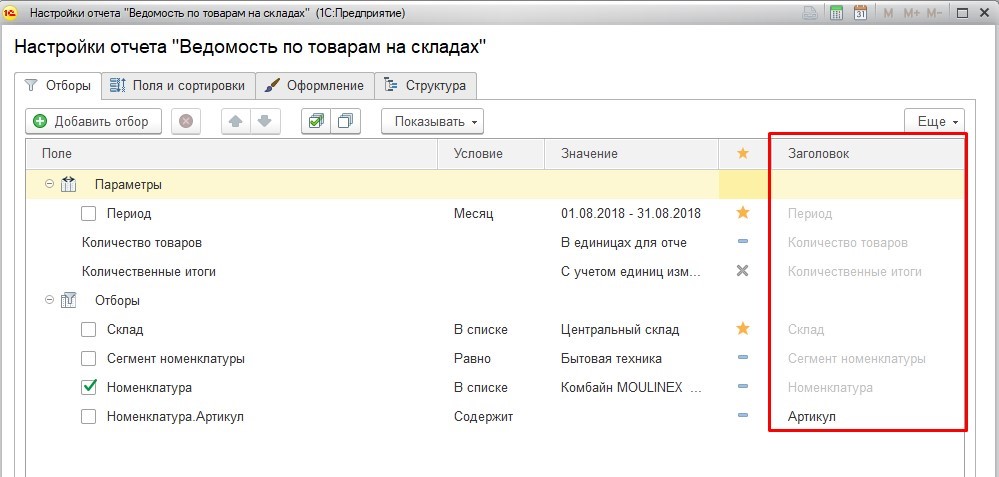Click the delete filter red X icon
This screenshot has height=477, width=999.
click(186, 121)
